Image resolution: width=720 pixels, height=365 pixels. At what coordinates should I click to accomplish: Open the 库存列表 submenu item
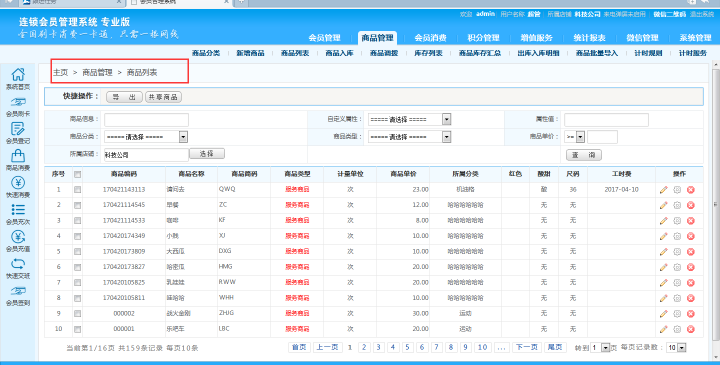coord(428,53)
